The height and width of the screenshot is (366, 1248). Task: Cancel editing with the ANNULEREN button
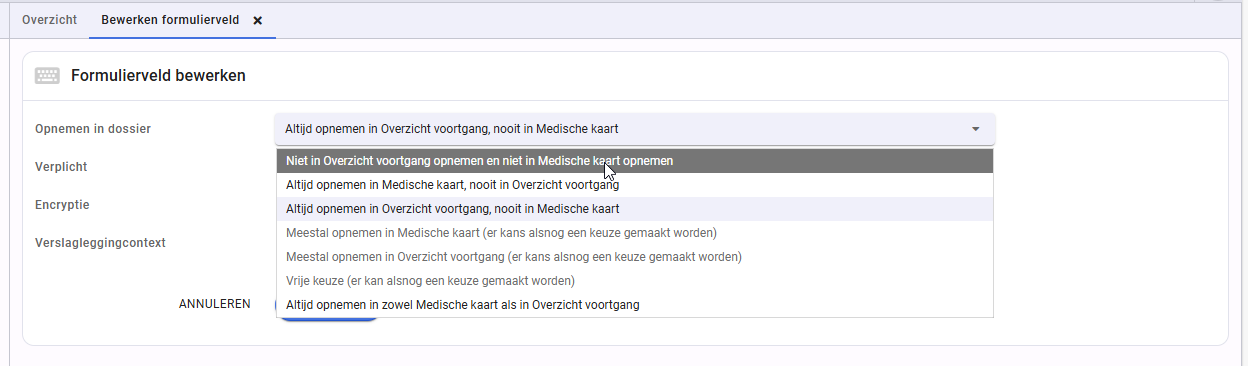pyautogui.click(x=215, y=304)
